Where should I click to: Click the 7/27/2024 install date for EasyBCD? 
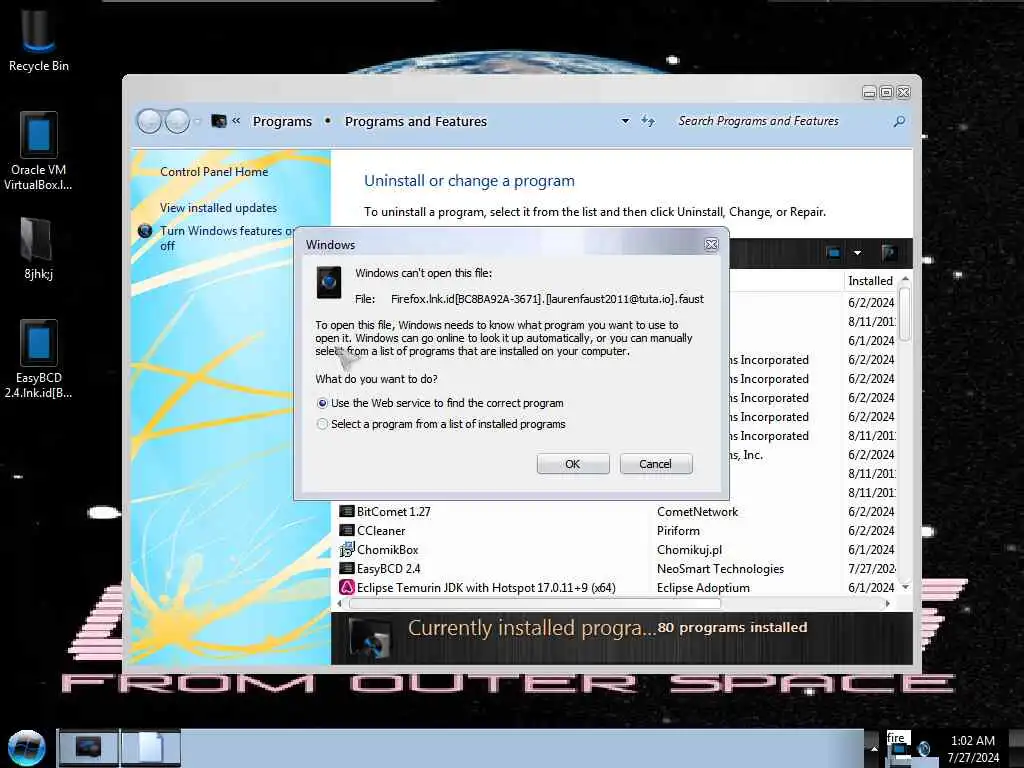coord(871,568)
